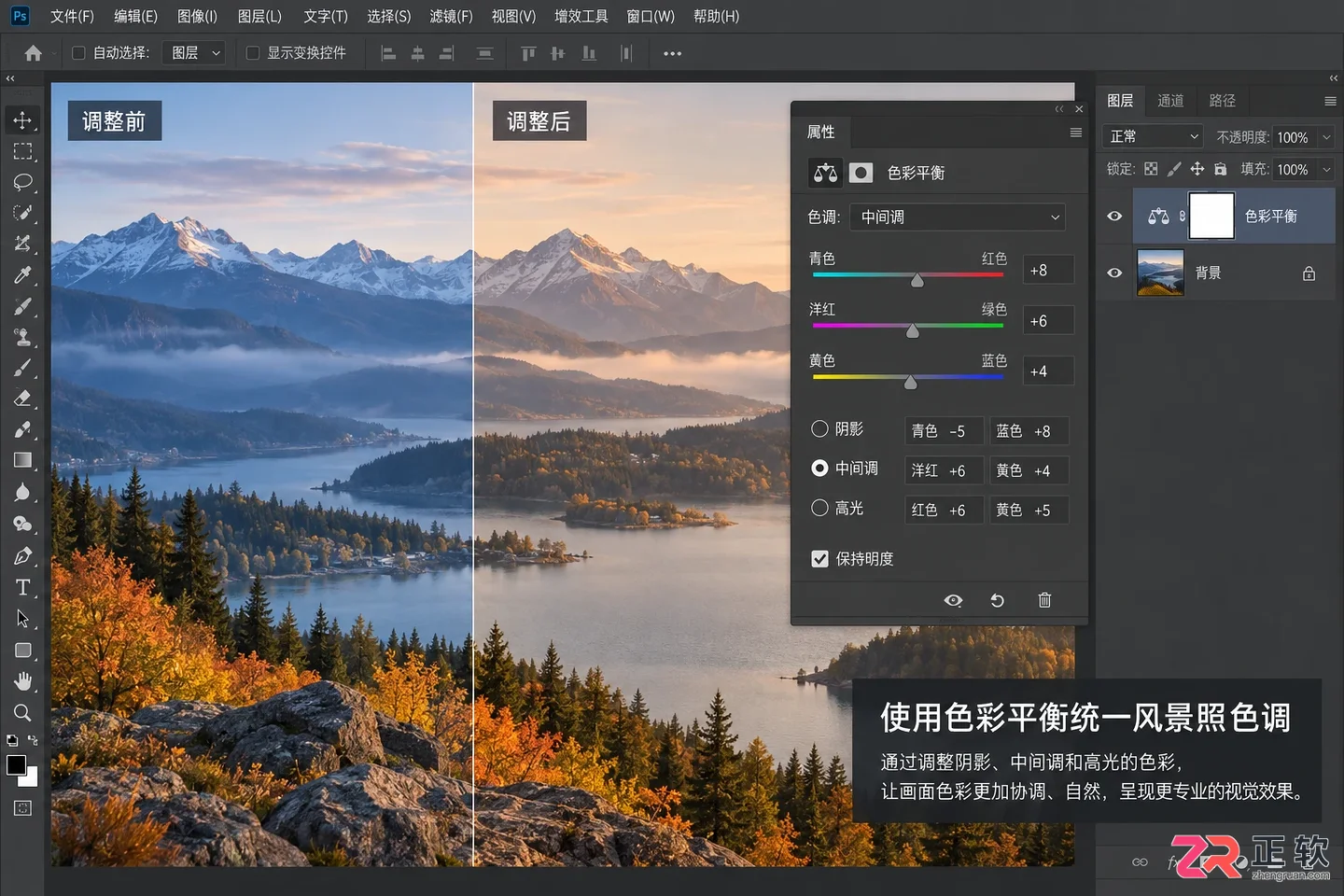Click the 洋红-绿色 value field +6

[x=1048, y=320]
